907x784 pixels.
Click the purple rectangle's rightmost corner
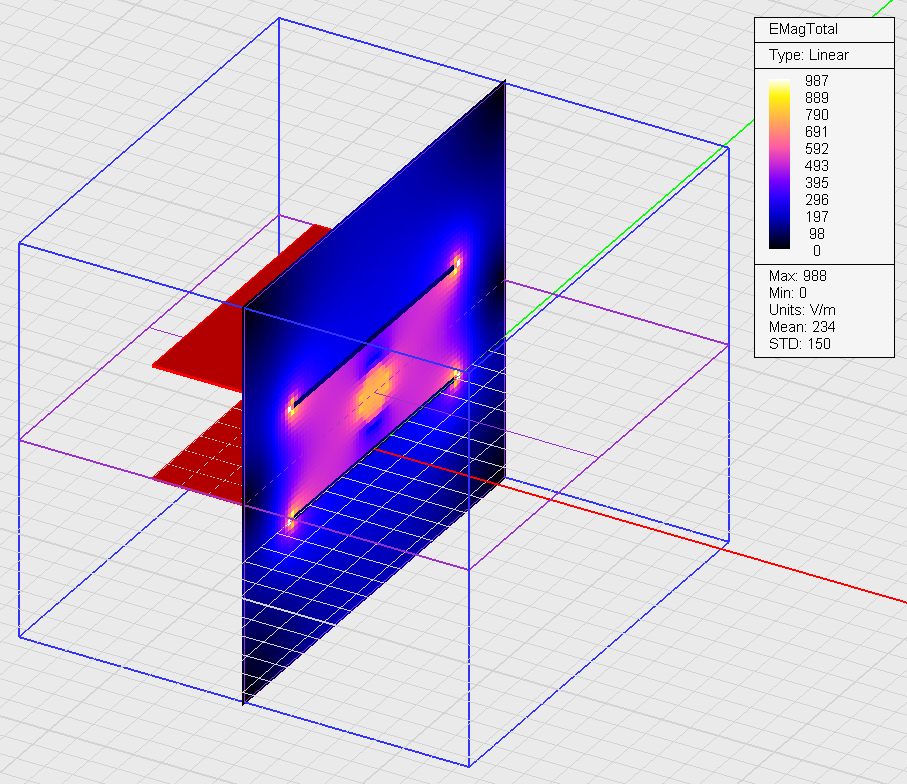coord(727,344)
